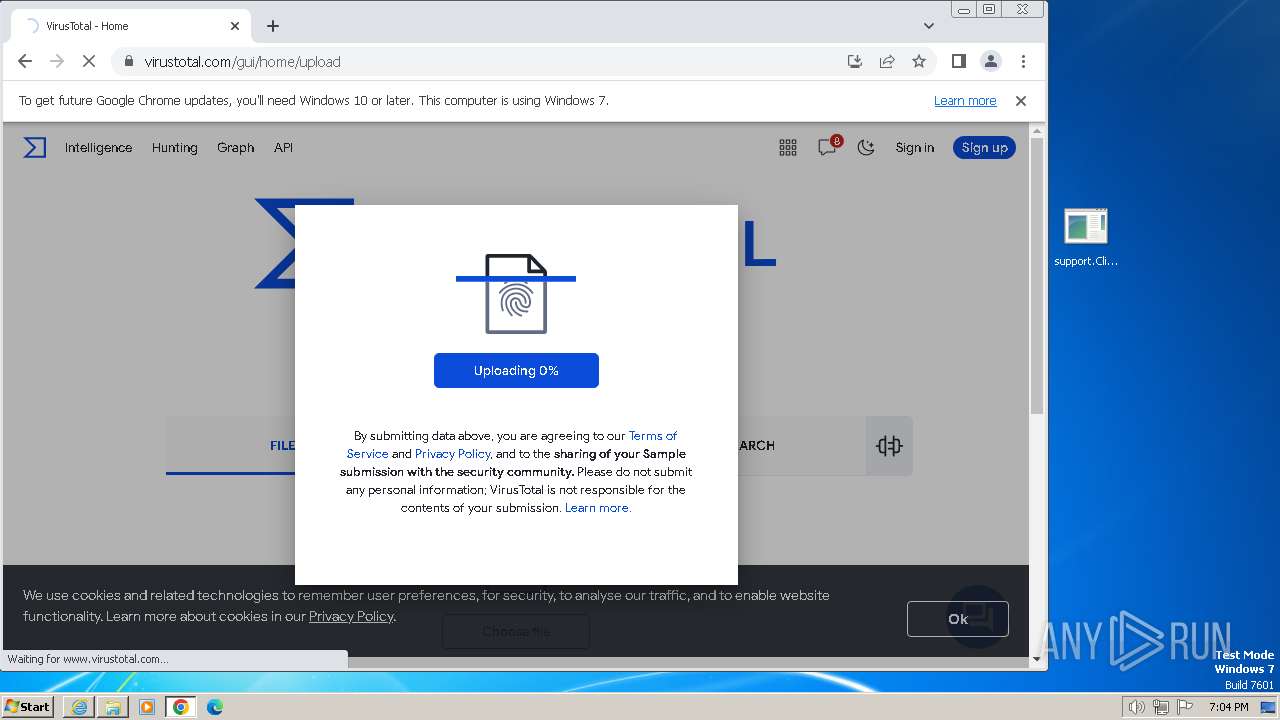
Task: Click Chrome's back arrow
Action: coord(25,61)
